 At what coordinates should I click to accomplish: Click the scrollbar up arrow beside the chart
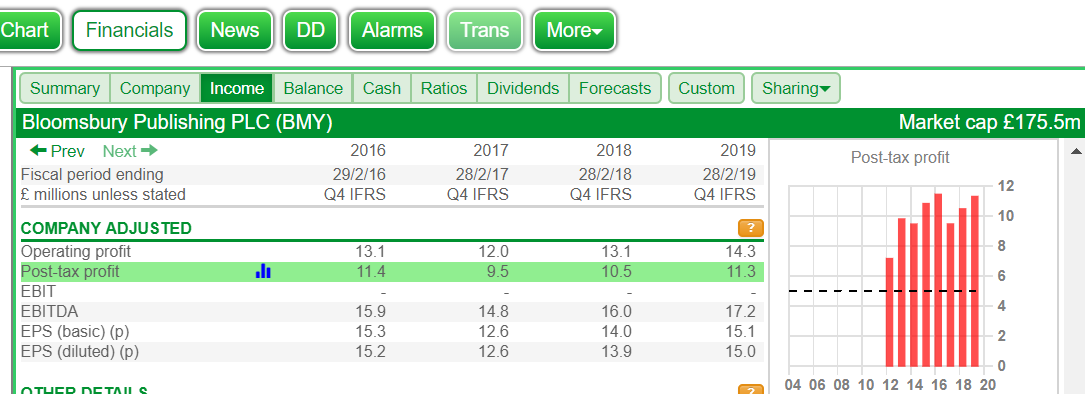click(x=1076, y=151)
